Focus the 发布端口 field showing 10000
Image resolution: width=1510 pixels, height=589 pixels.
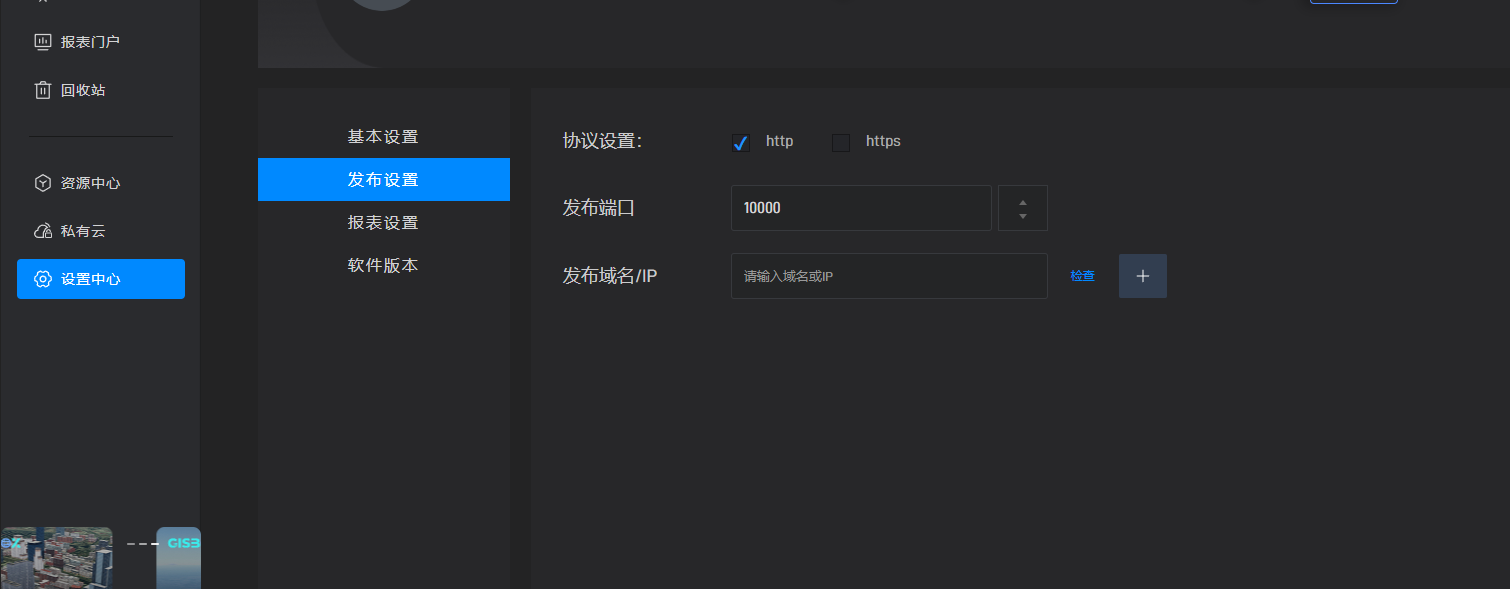860,208
